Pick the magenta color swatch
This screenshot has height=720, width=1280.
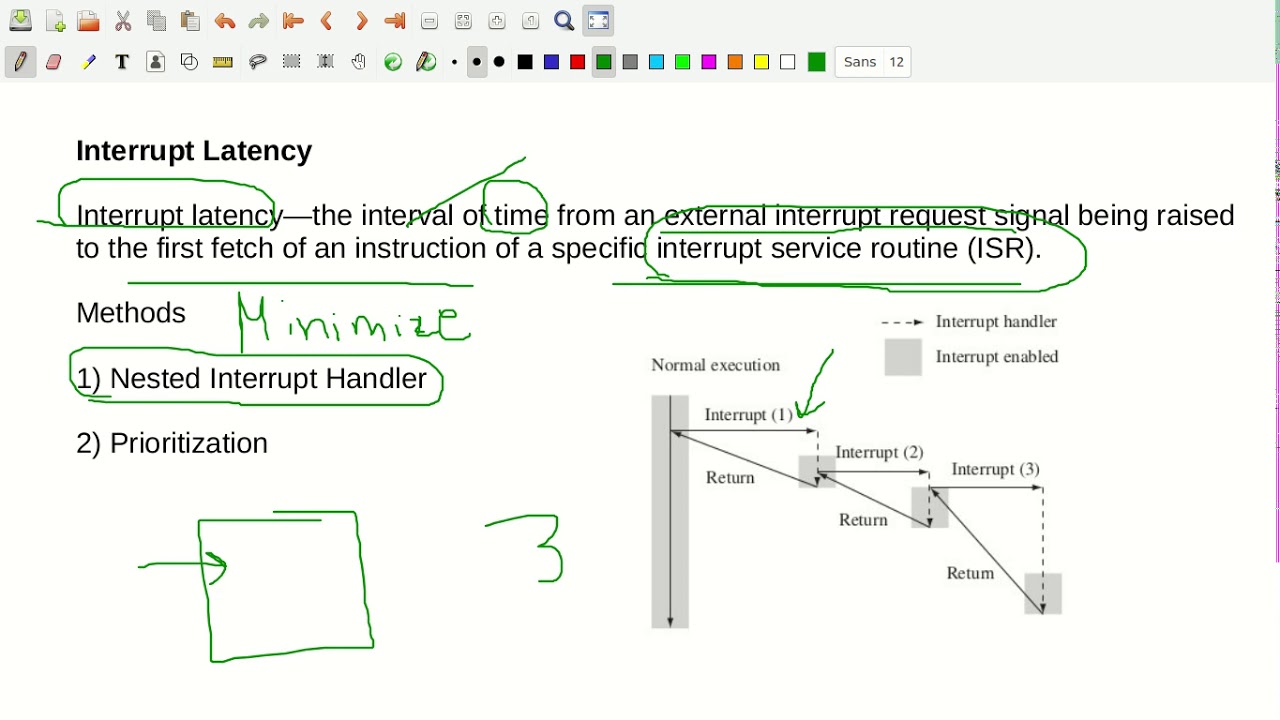[x=709, y=62]
